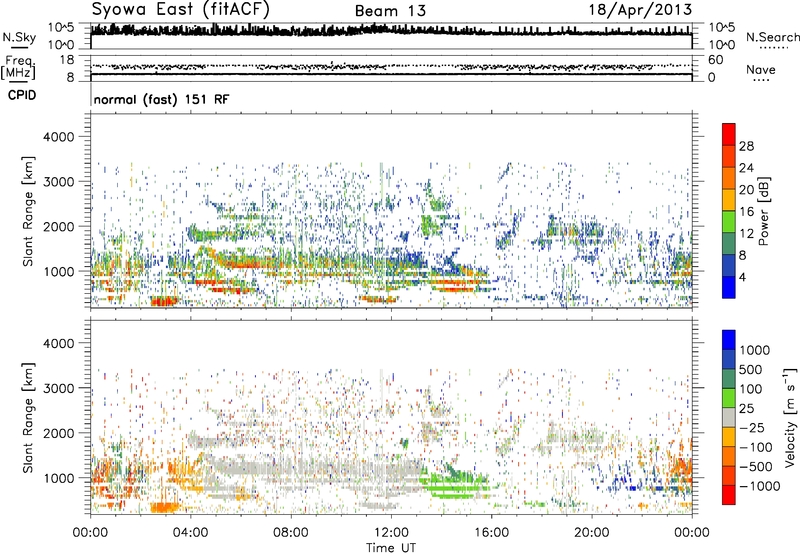
Task: Click the CPID row label
Action: pos(22,95)
